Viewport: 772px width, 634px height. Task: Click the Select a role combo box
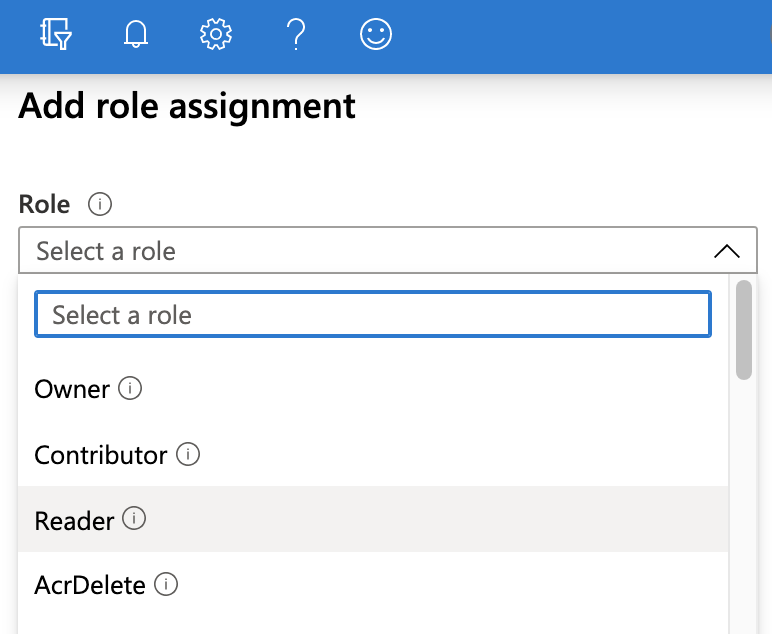click(x=370, y=251)
